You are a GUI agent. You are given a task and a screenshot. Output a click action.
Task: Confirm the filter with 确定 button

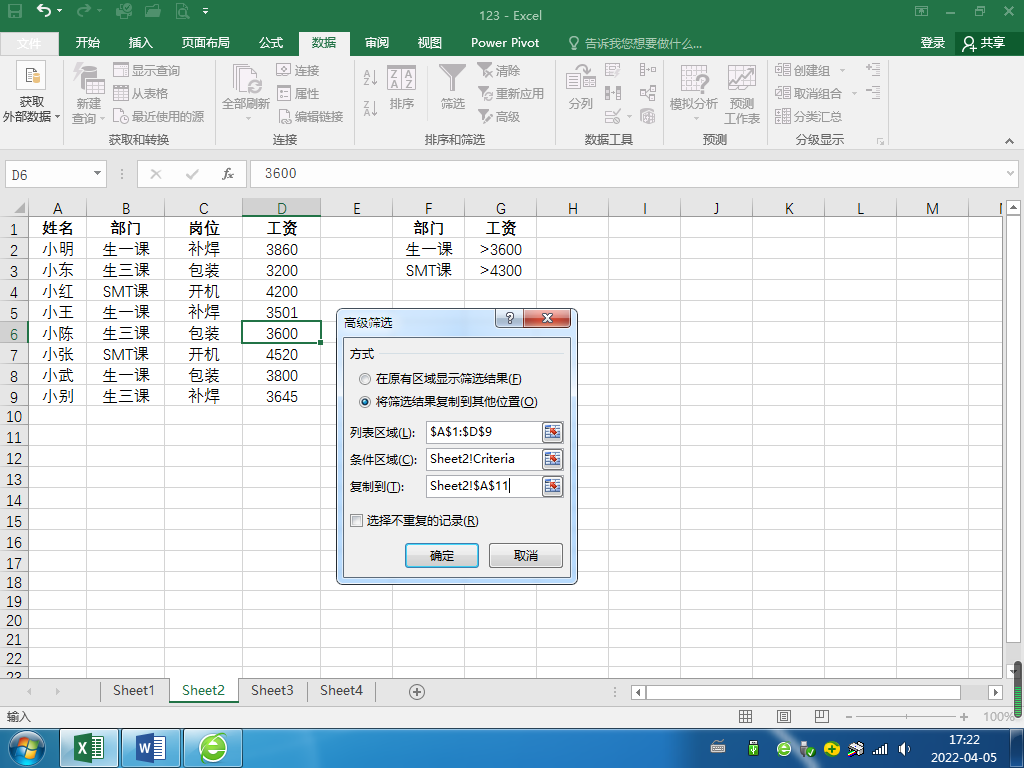coord(441,556)
